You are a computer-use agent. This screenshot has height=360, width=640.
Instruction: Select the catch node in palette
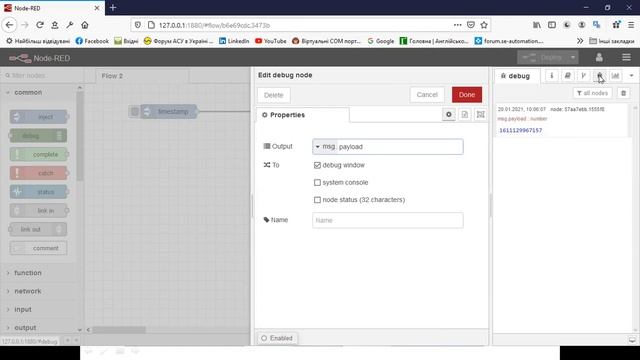38,173
